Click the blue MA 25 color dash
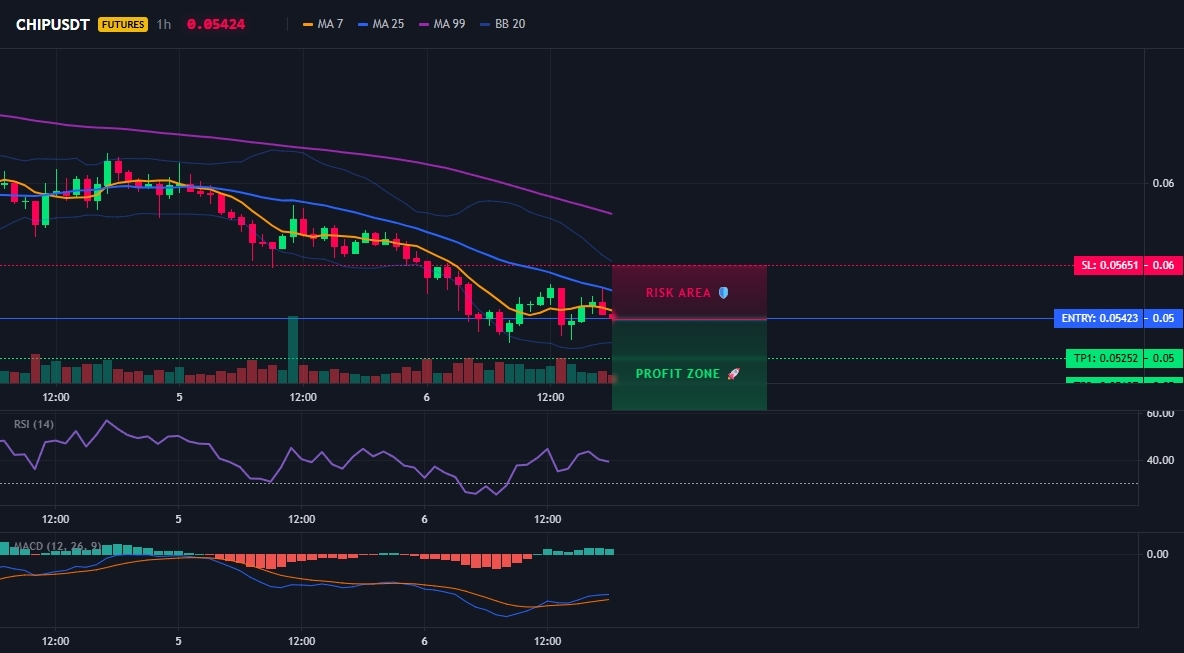Screen dimensions: 1184x653 tap(363, 24)
